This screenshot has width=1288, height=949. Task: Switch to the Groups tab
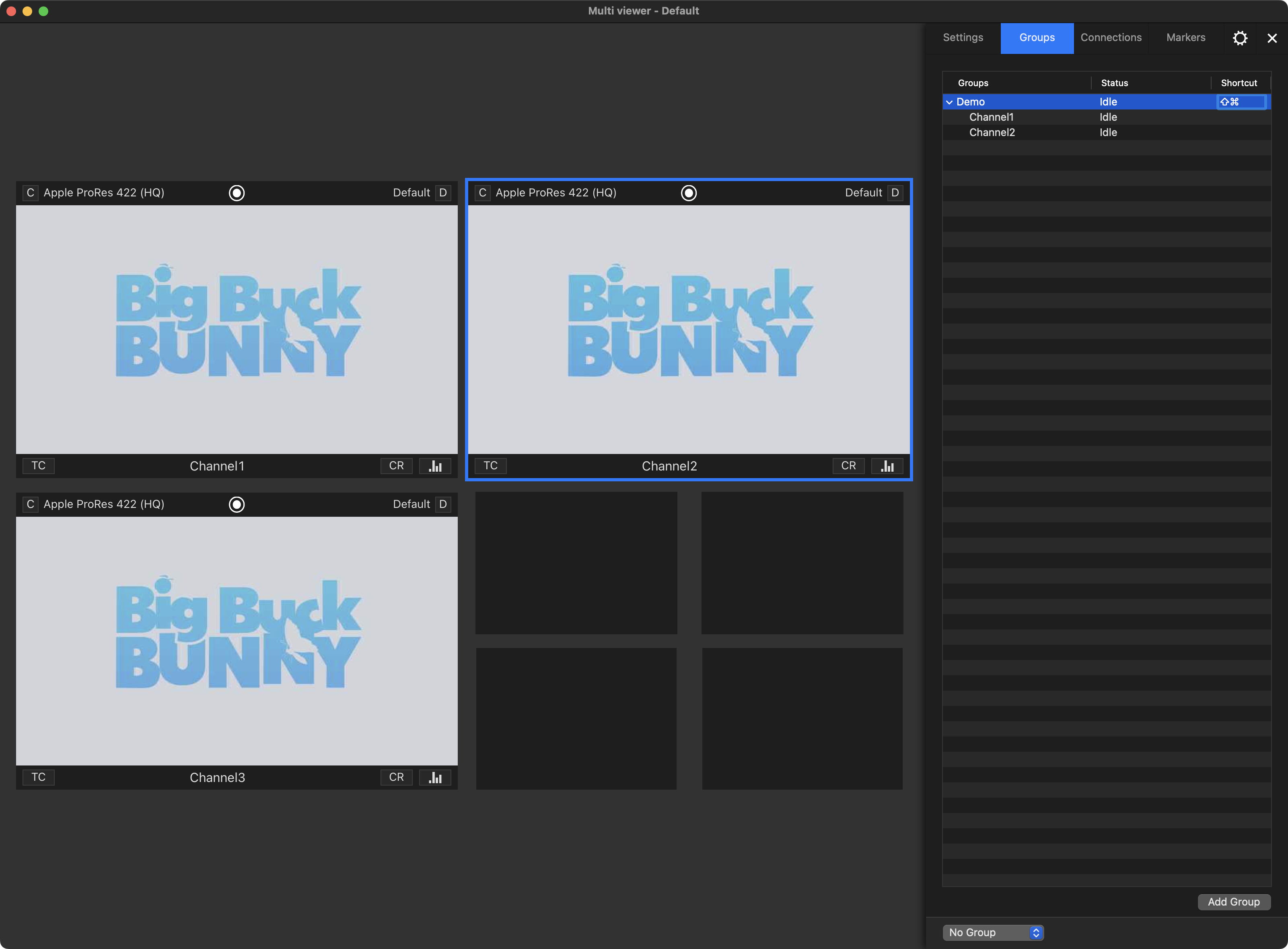[1037, 38]
